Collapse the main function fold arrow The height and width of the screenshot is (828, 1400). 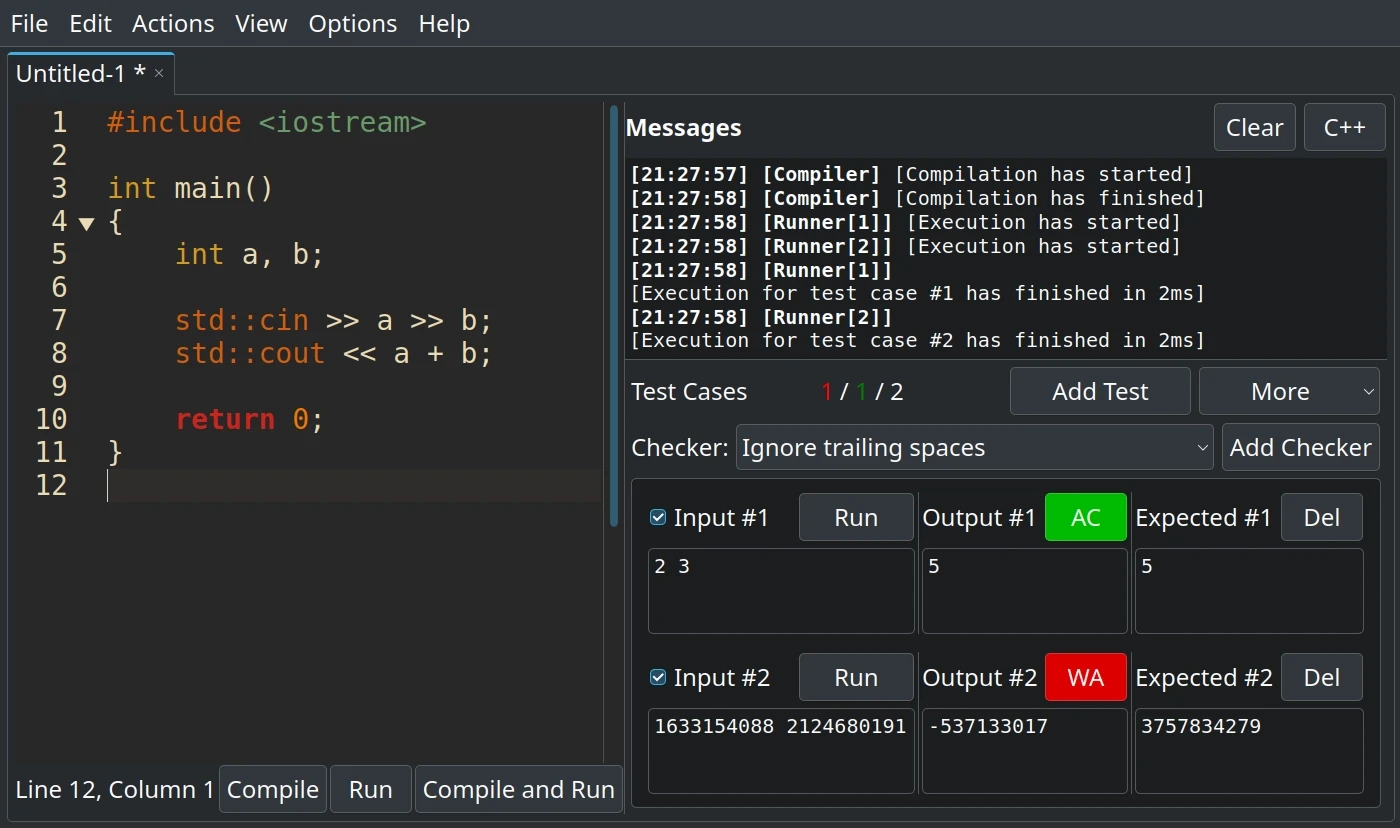click(86, 222)
